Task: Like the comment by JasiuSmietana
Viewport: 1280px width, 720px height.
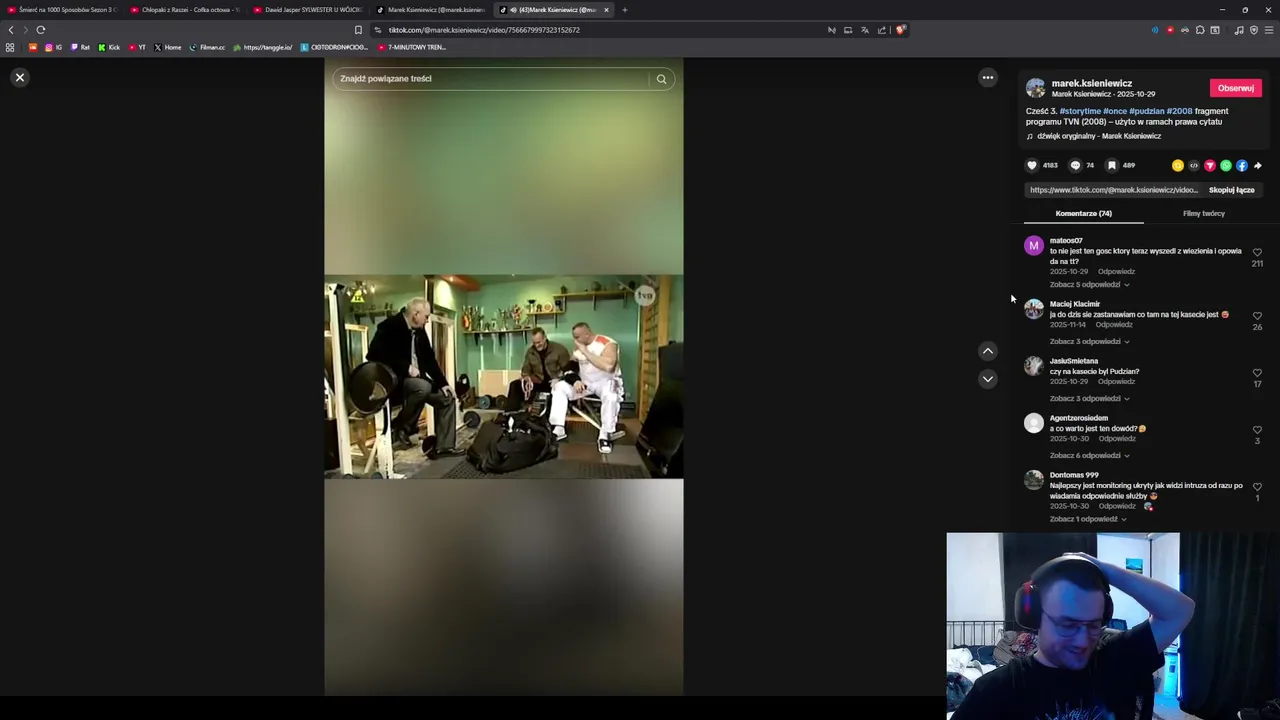Action: pyautogui.click(x=1257, y=373)
